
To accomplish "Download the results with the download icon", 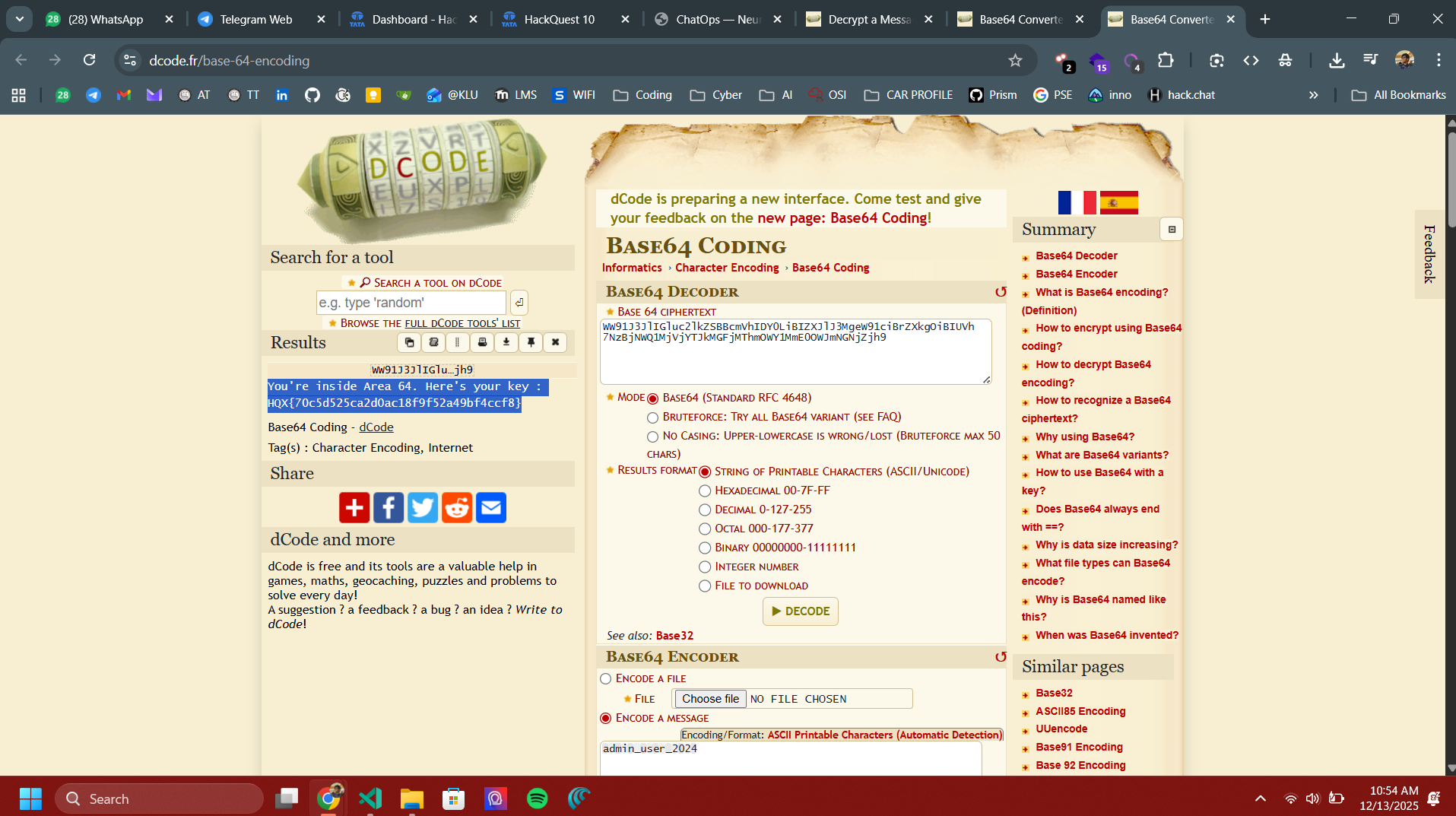I will tap(506, 342).
